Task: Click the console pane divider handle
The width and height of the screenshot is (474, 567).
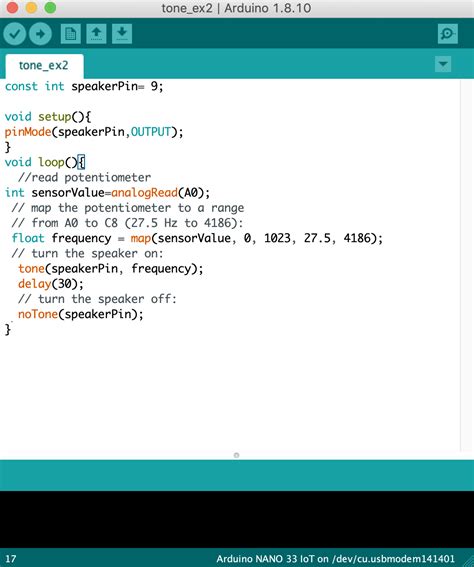Action: pyautogui.click(x=236, y=455)
